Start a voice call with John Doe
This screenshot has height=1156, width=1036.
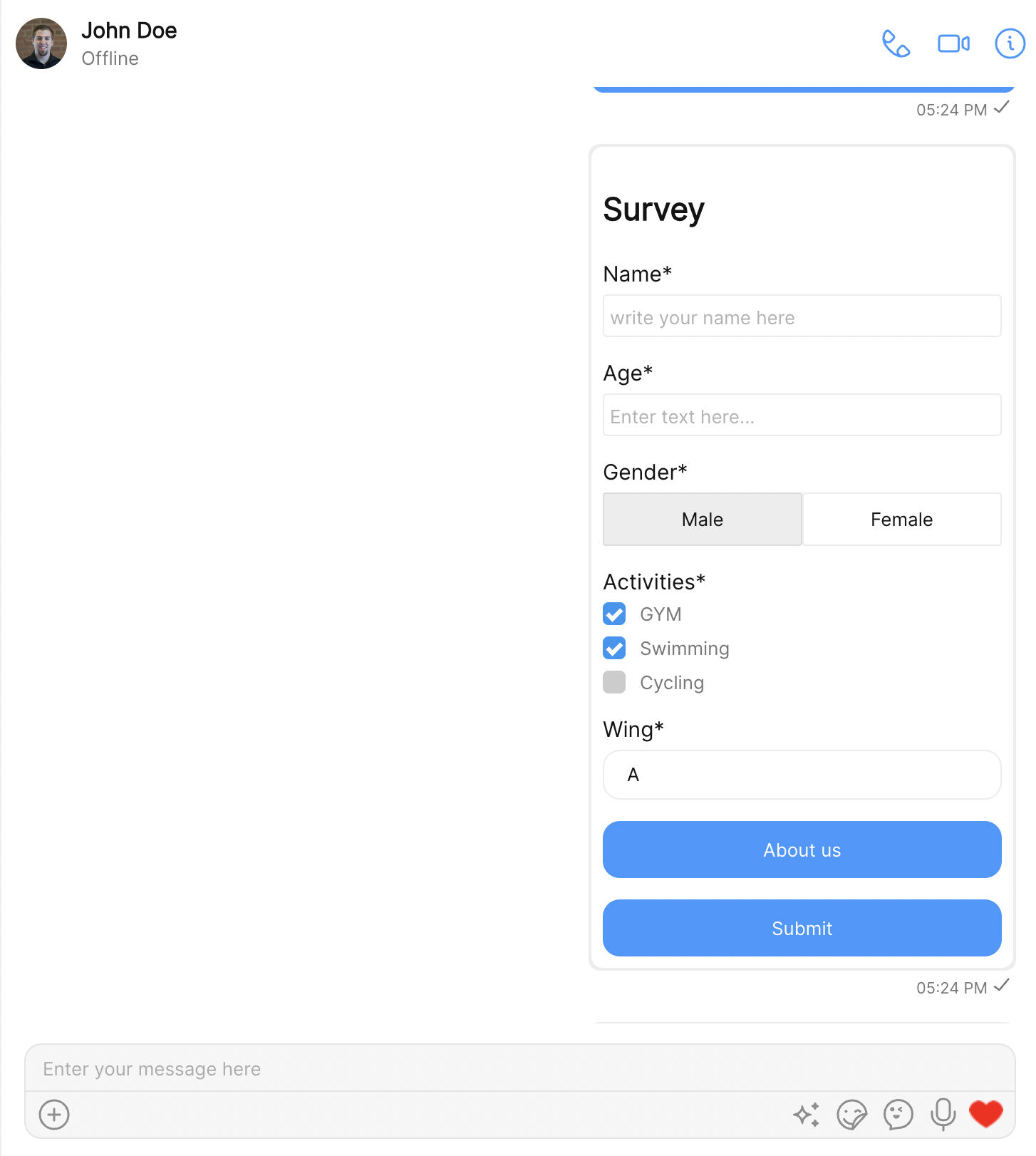(x=896, y=43)
